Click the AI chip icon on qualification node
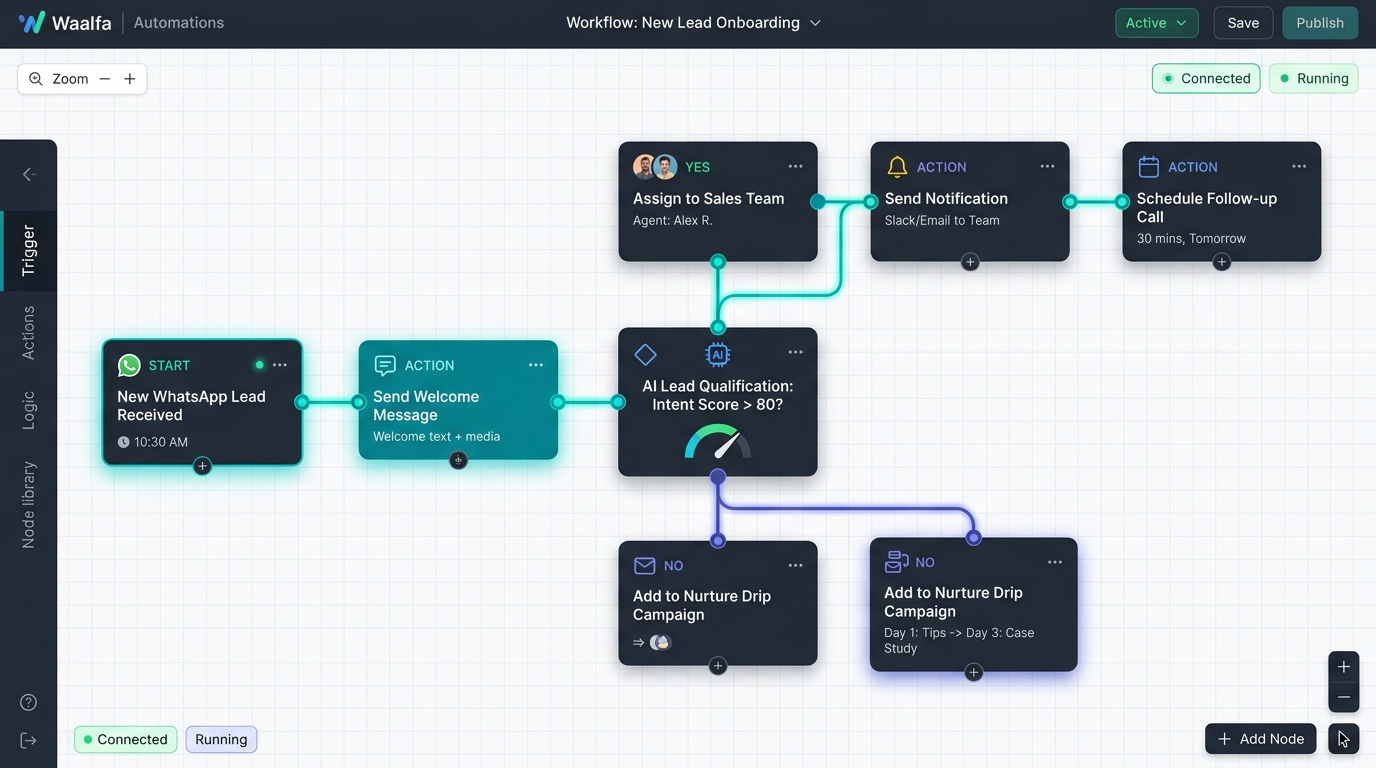This screenshot has width=1376, height=768. coord(717,354)
